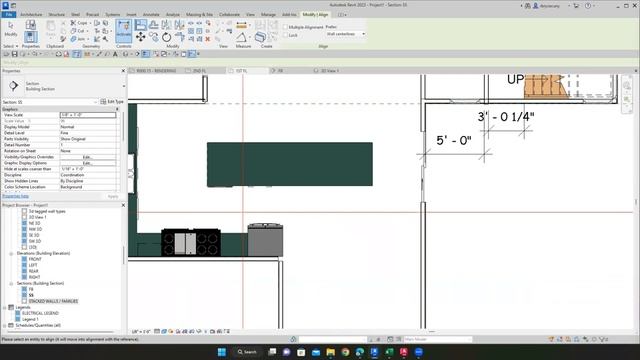Click Edit for Visibility/Graphics Overrides

88,157
